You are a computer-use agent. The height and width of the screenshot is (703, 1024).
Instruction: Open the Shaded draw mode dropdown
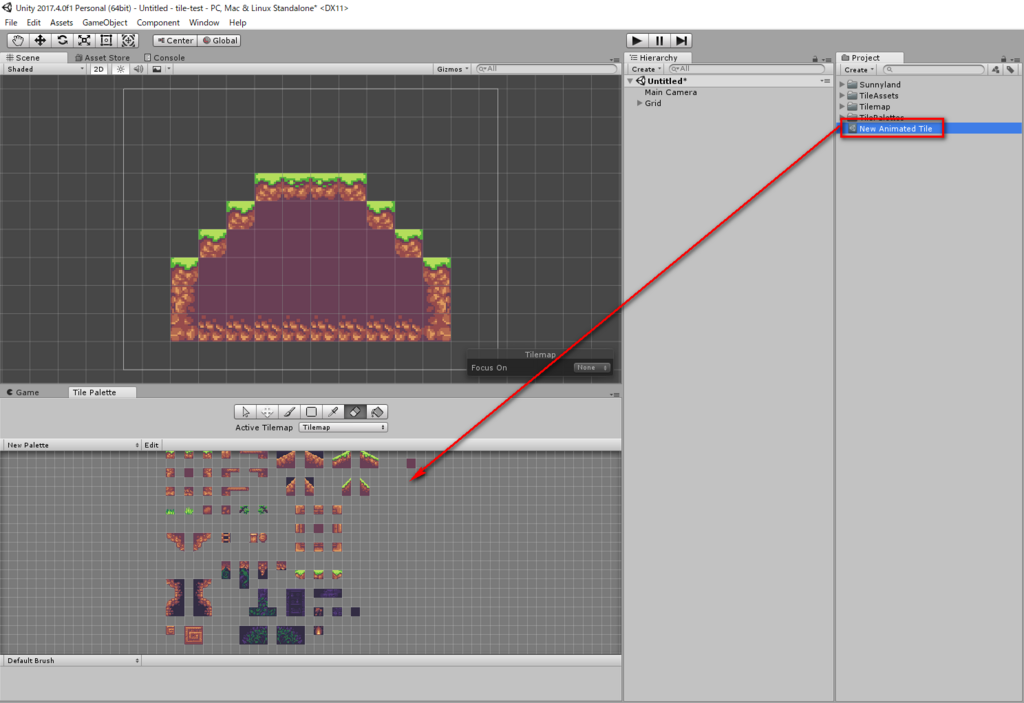45,69
